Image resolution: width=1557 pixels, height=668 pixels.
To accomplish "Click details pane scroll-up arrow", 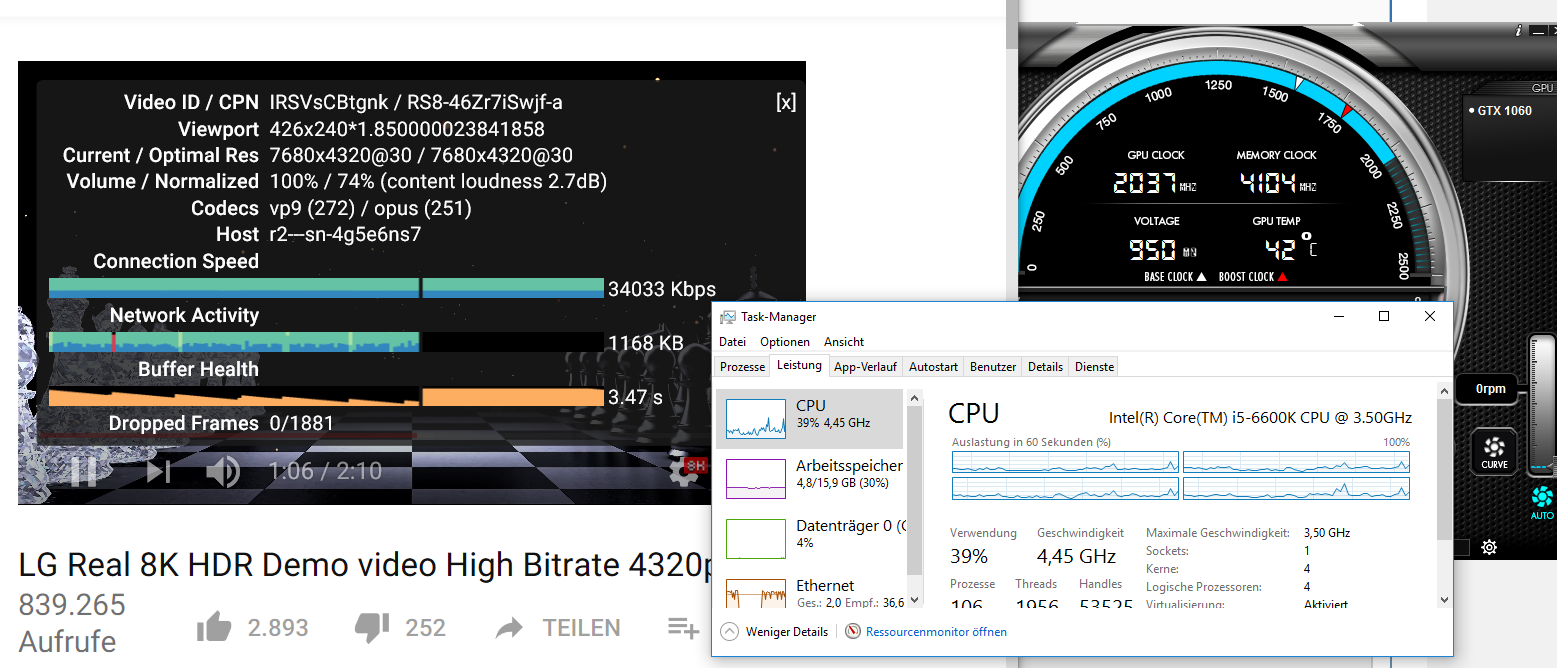I will (1443, 390).
